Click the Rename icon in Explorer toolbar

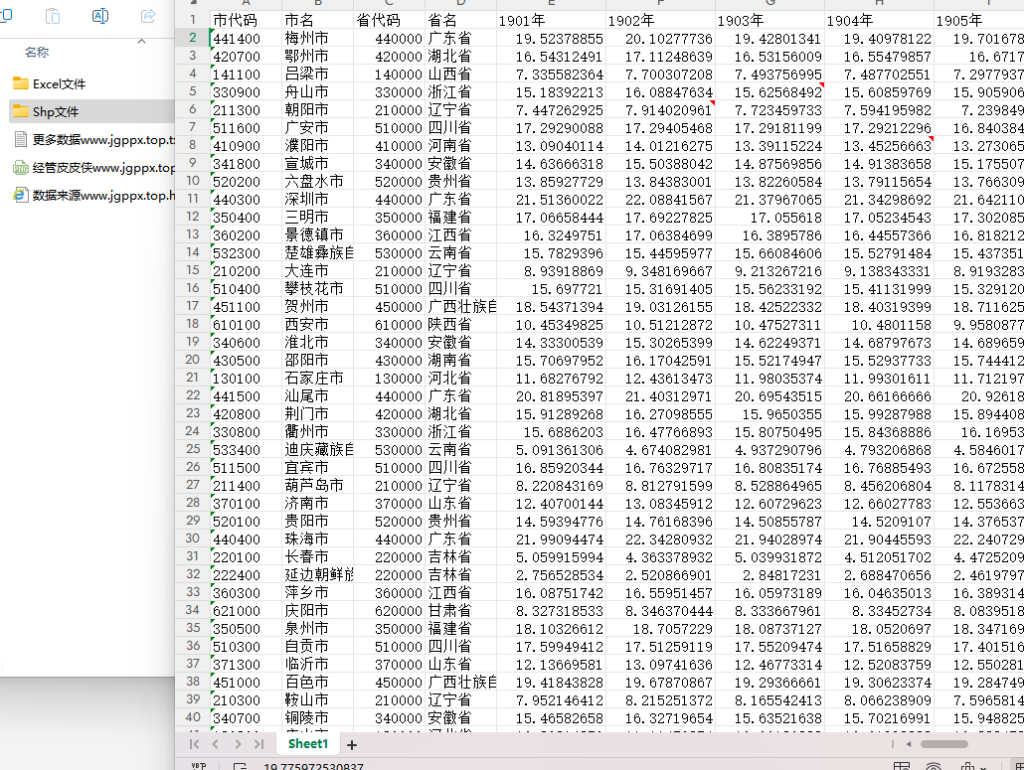[100, 16]
